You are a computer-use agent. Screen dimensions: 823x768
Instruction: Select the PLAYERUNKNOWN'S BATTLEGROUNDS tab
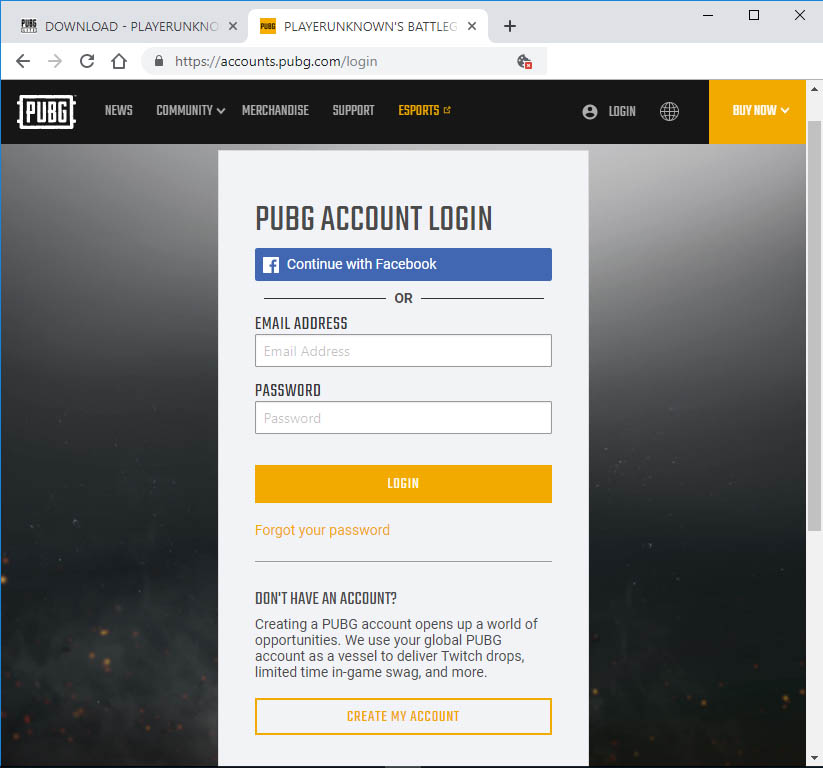click(367, 26)
